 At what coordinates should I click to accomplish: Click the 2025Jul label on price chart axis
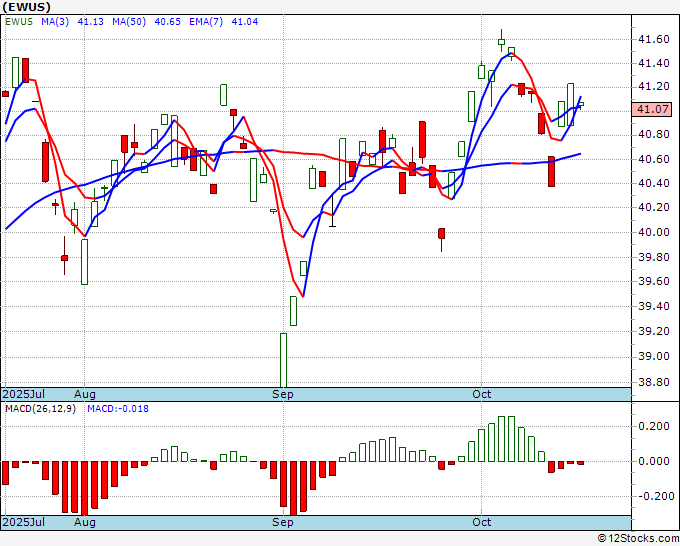click(24, 394)
